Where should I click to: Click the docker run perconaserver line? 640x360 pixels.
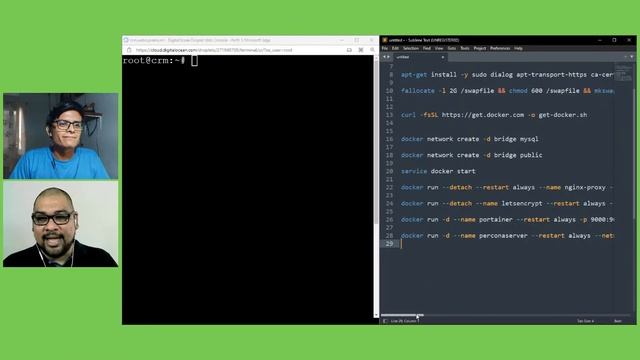click(507, 236)
